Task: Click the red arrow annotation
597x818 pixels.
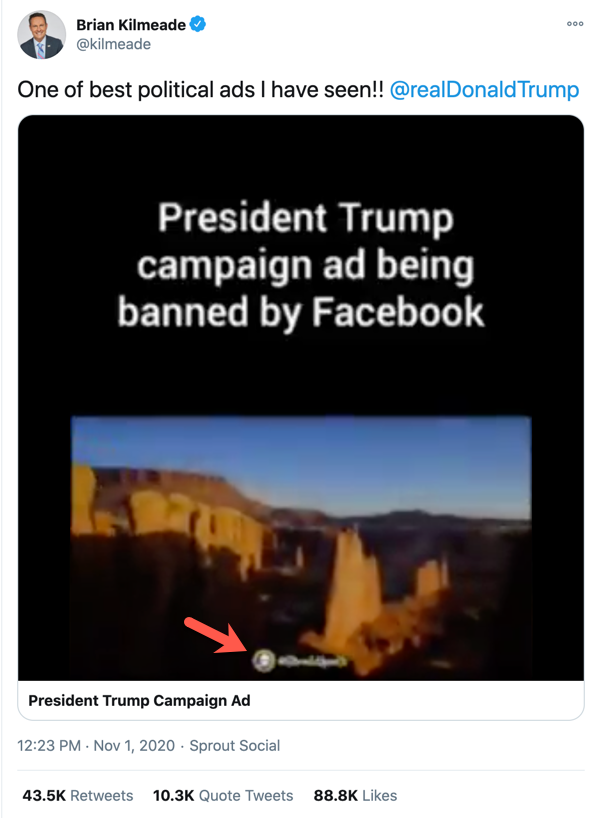Action: pos(215,635)
